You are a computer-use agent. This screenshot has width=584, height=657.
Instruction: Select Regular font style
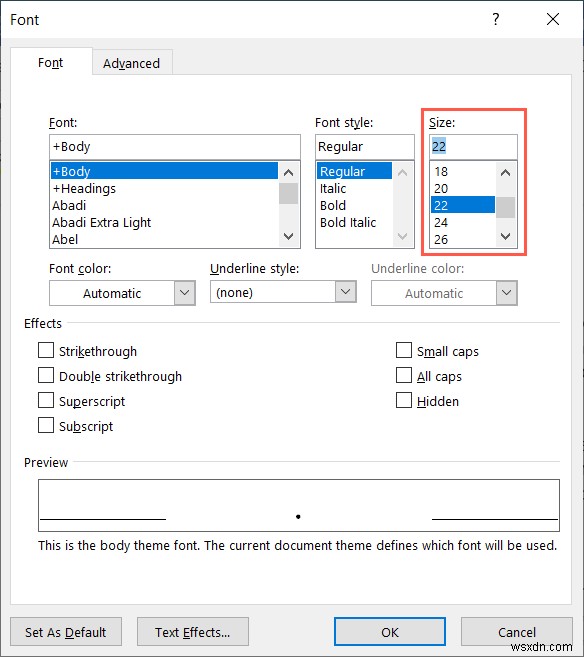point(354,171)
